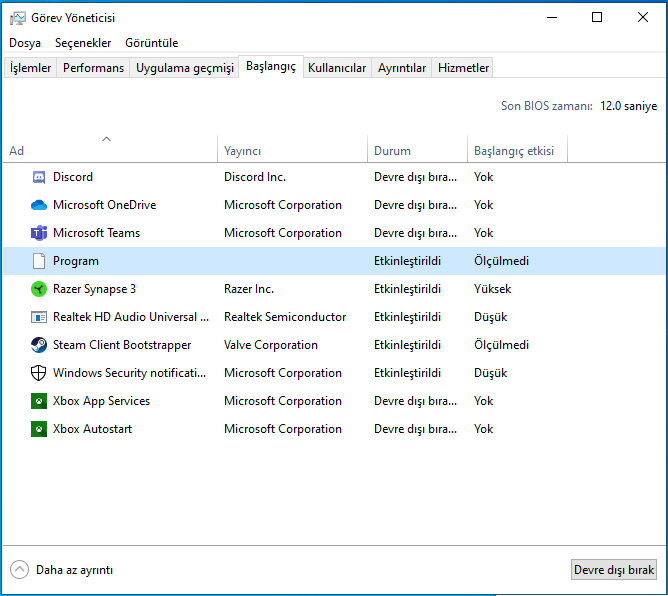Open the Seçenekler menu
The image size is (668, 596).
click(83, 43)
